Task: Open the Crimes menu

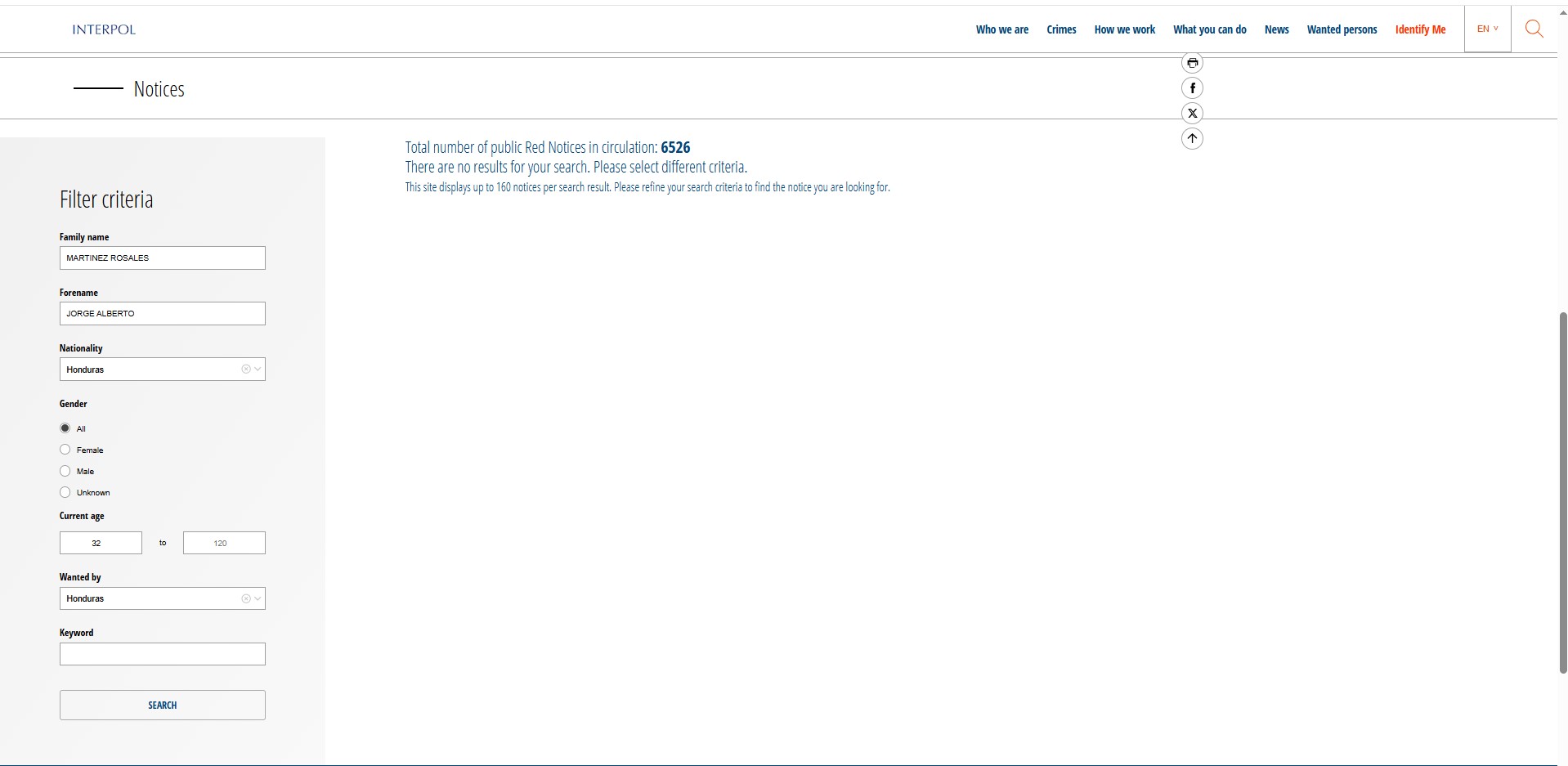Action: (1061, 29)
